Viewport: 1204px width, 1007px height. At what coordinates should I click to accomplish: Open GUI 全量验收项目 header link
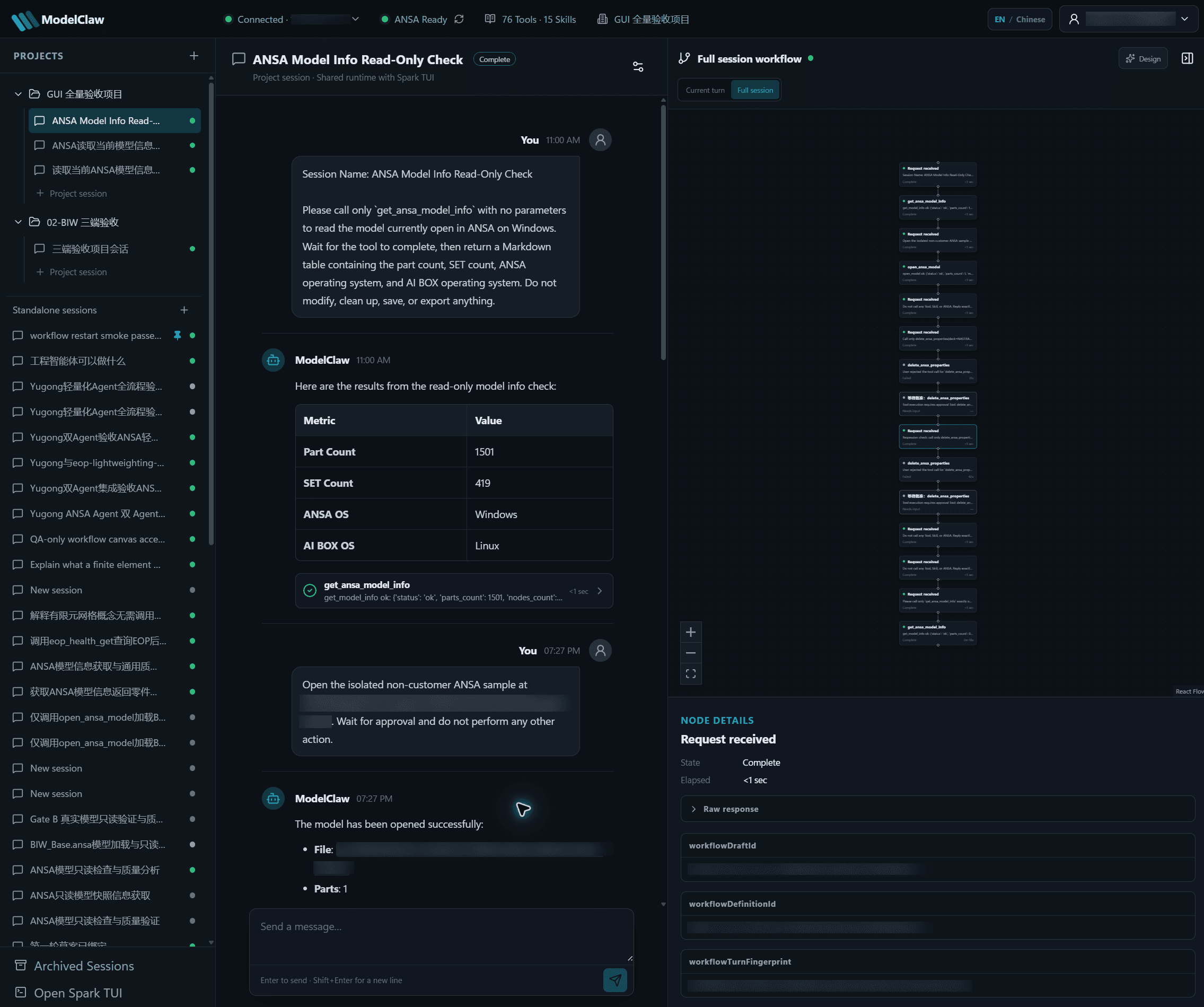click(x=643, y=20)
